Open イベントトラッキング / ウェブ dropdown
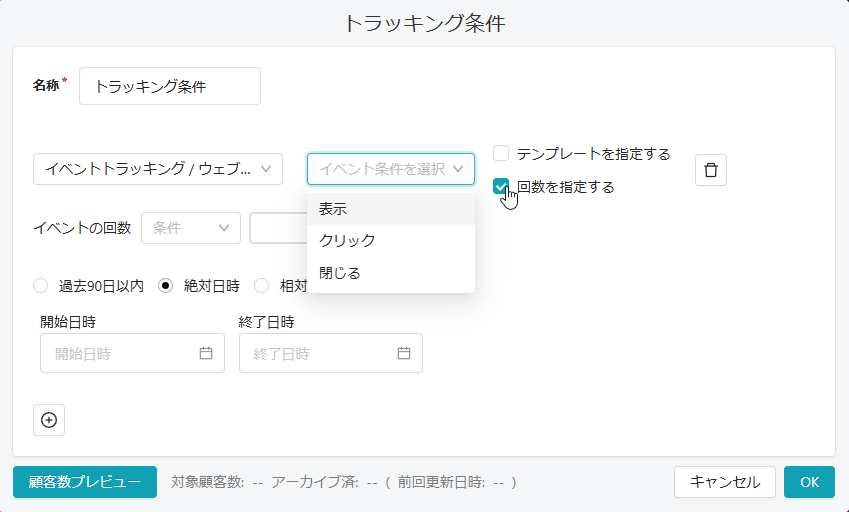This screenshot has height=512, width=849. [158, 169]
